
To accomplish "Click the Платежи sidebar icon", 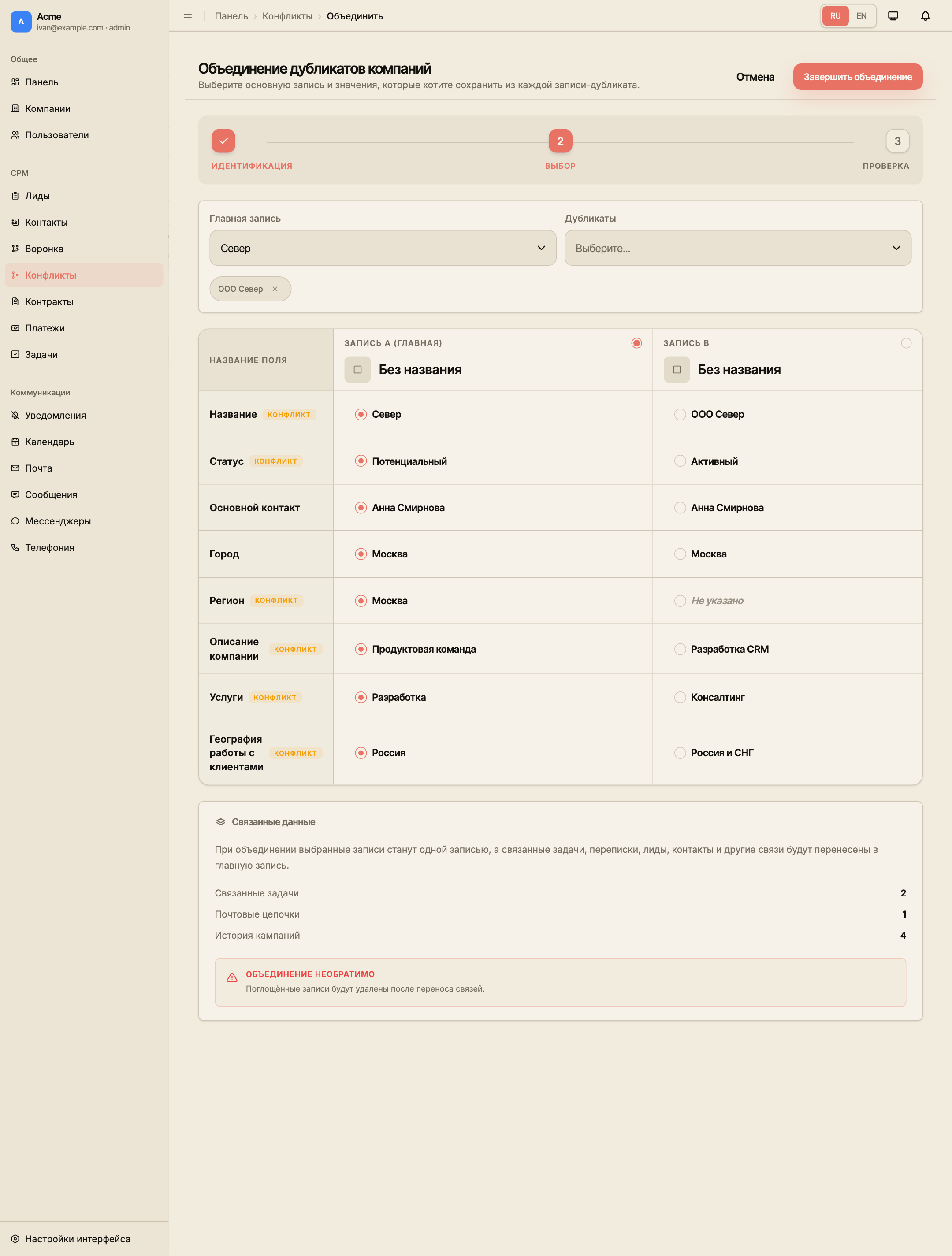I will [15, 328].
